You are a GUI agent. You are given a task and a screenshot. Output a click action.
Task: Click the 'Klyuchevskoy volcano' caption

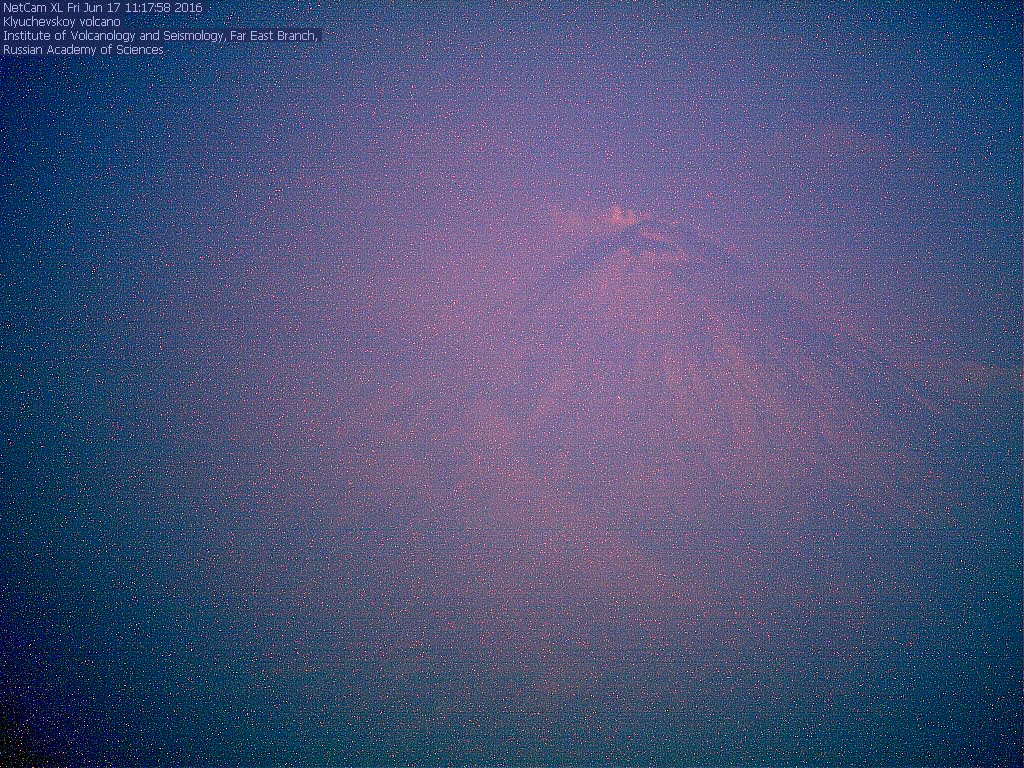pyautogui.click(x=61, y=22)
